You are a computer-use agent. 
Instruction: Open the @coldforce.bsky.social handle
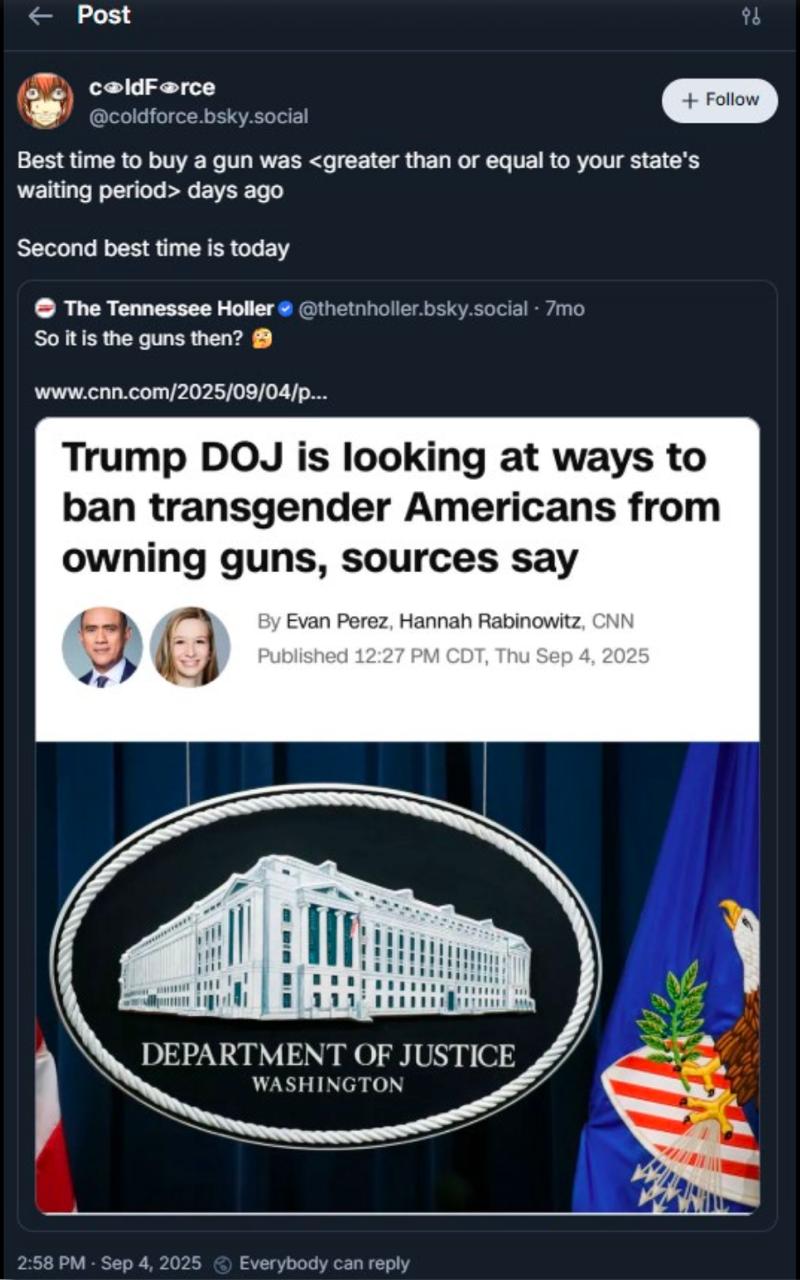tap(199, 116)
